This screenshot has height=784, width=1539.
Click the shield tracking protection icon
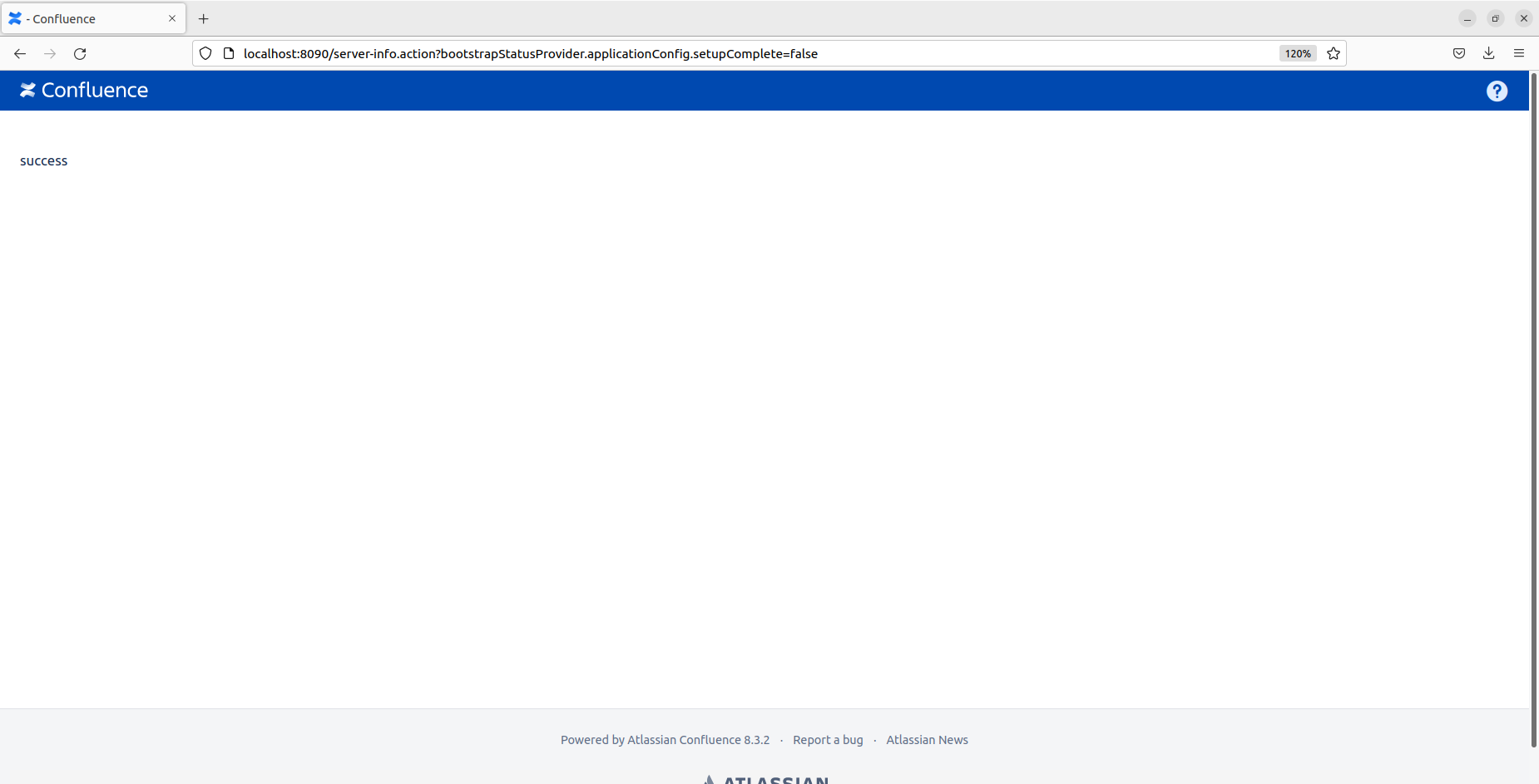(x=205, y=53)
